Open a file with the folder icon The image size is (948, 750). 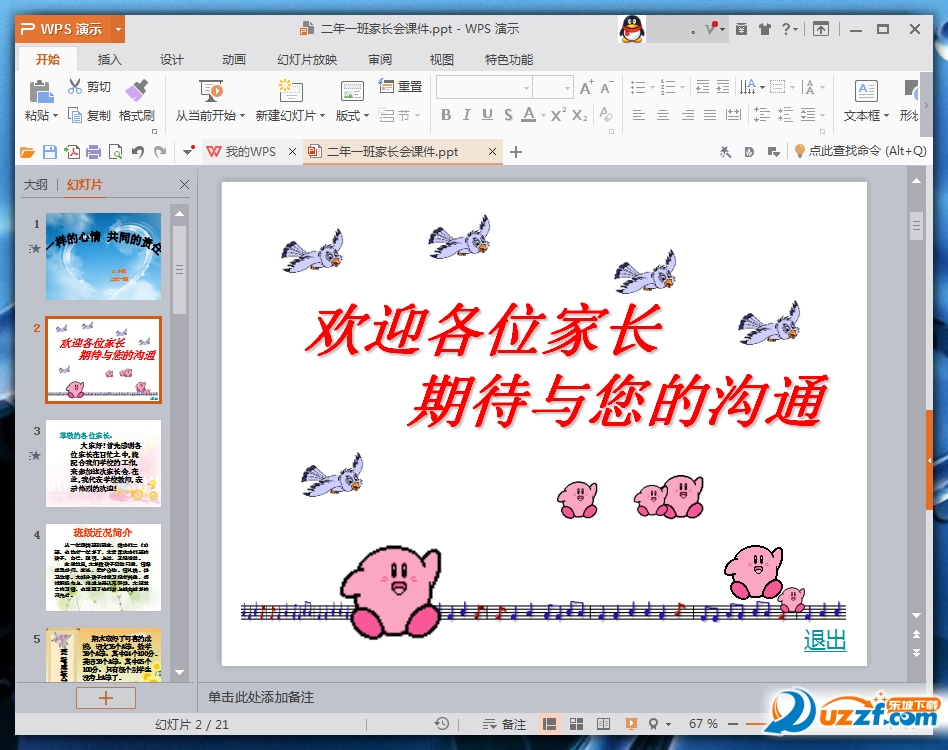point(27,152)
